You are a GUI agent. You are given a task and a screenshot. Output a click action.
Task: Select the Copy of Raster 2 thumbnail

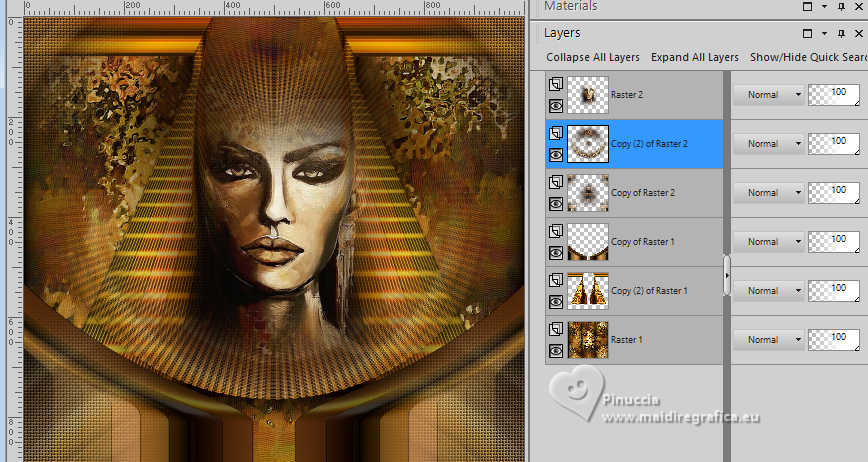[x=588, y=193]
